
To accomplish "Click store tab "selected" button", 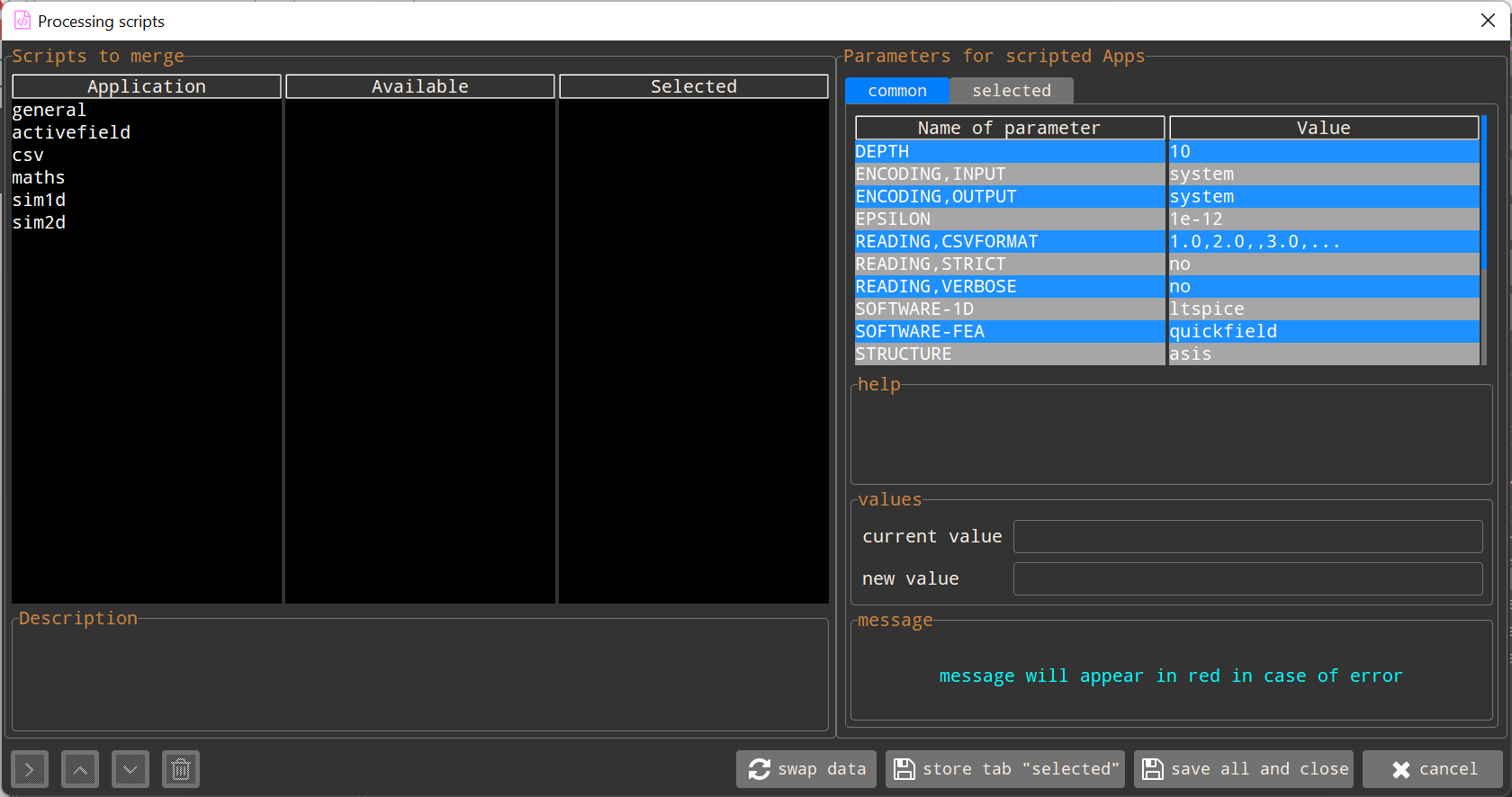I will coord(1005,769).
